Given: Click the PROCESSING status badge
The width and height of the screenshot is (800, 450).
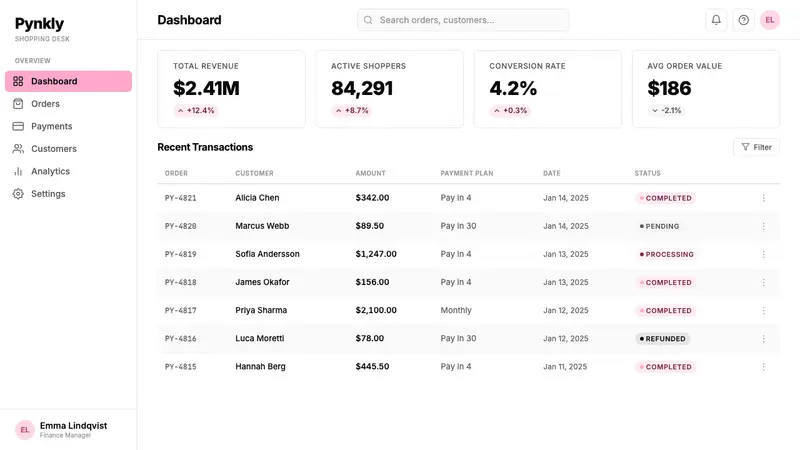Looking at the screenshot, I should pos(666,254).
